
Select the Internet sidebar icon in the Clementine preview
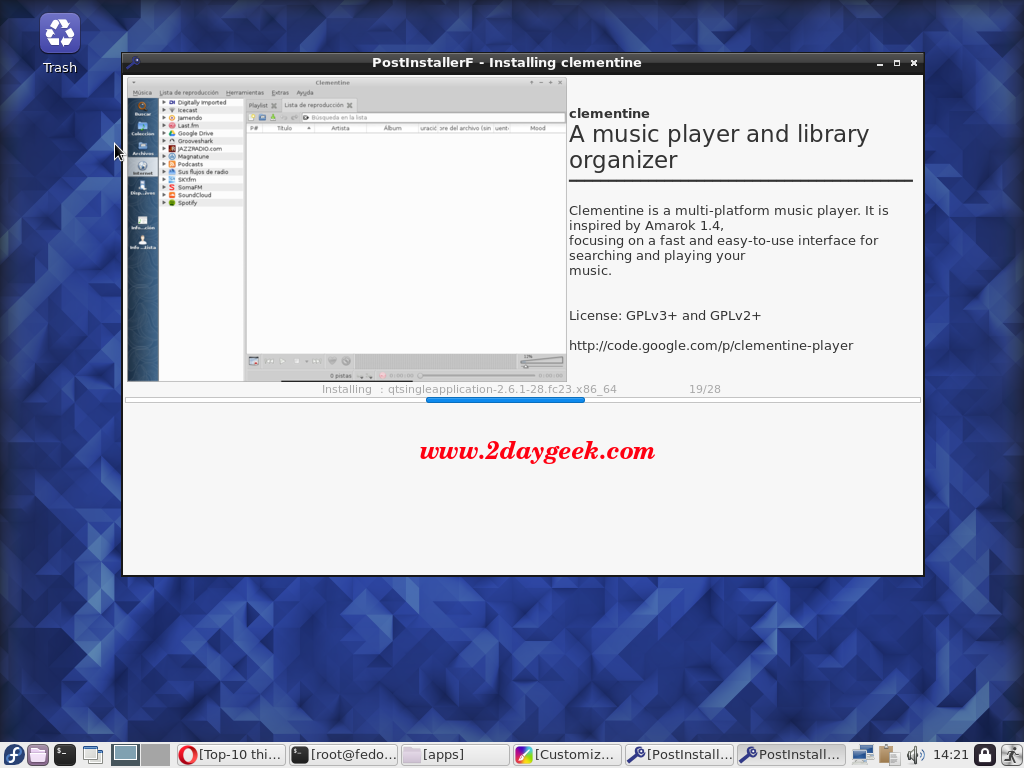142,168
